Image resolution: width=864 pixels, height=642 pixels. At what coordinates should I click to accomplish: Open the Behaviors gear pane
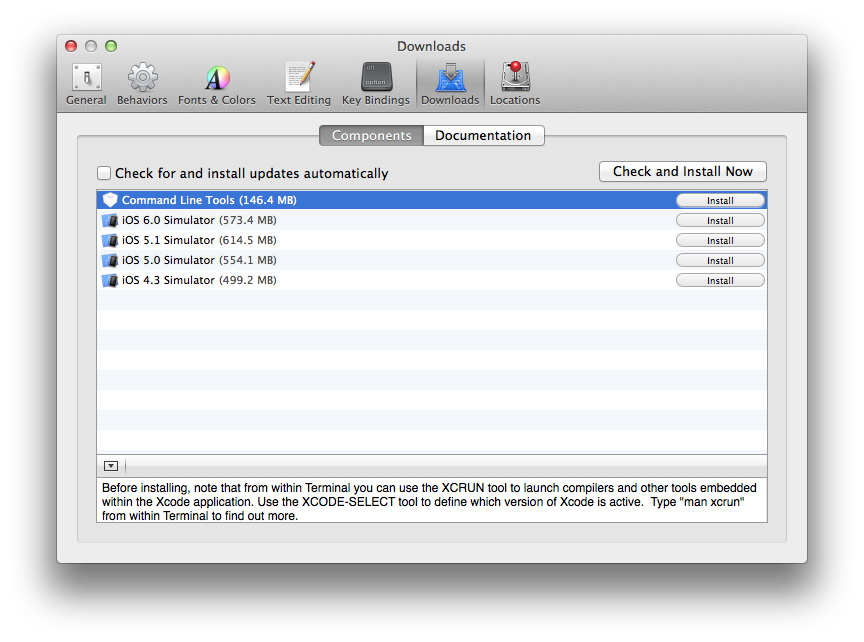tap(142, 84)
